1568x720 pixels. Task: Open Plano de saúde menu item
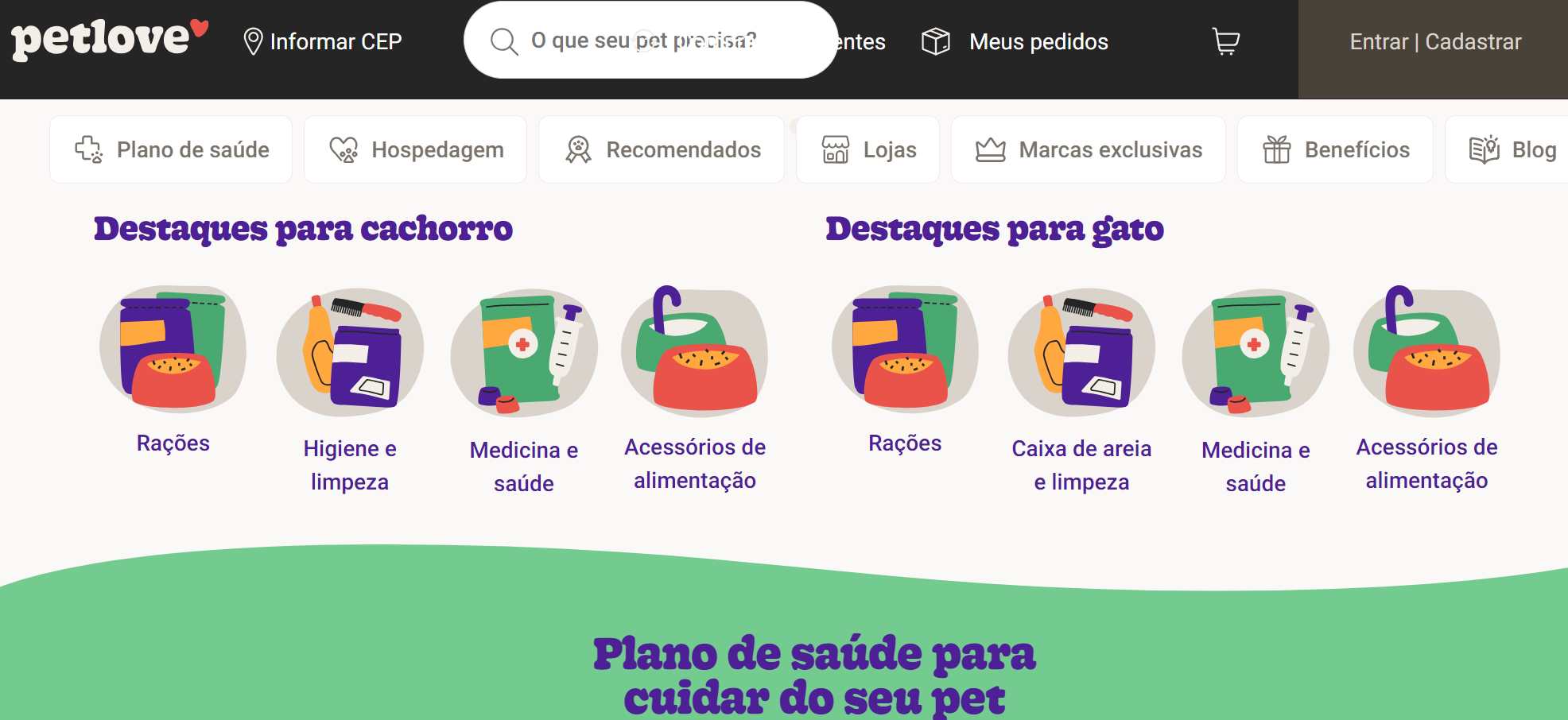pyautogui.click(x=171, y=149)
